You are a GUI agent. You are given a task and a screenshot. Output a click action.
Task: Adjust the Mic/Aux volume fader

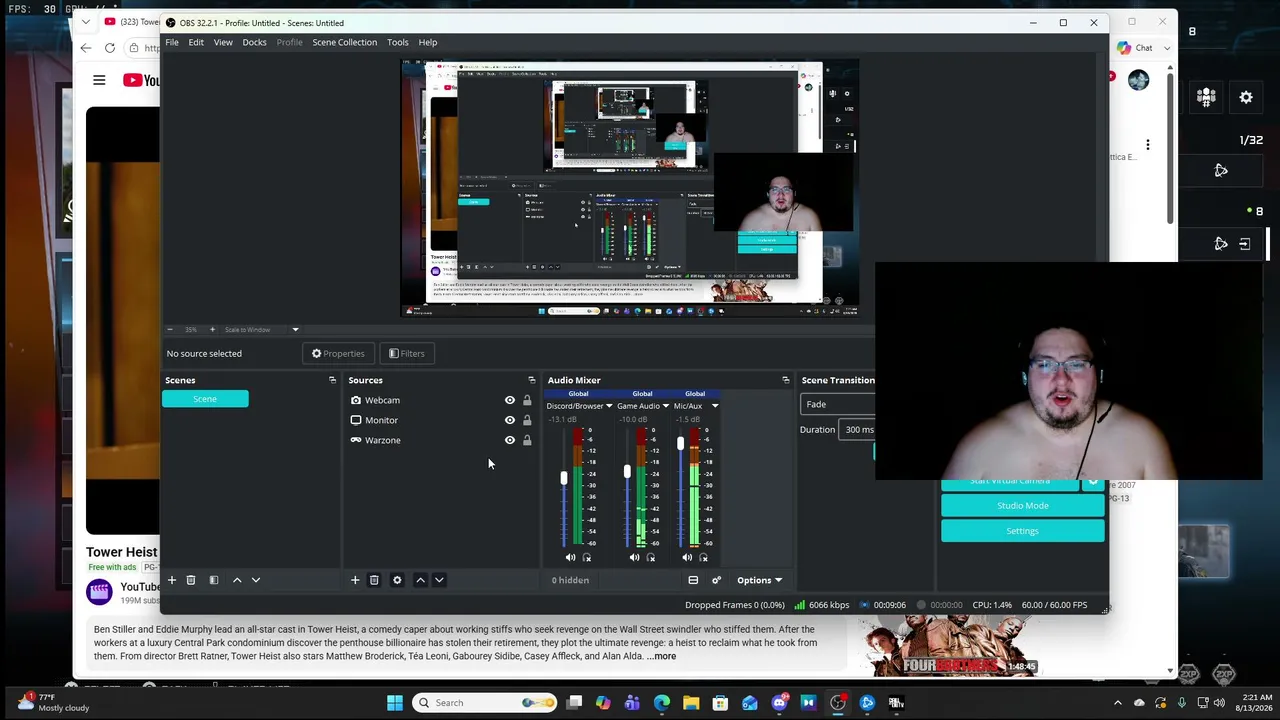(x=680, y=443)
